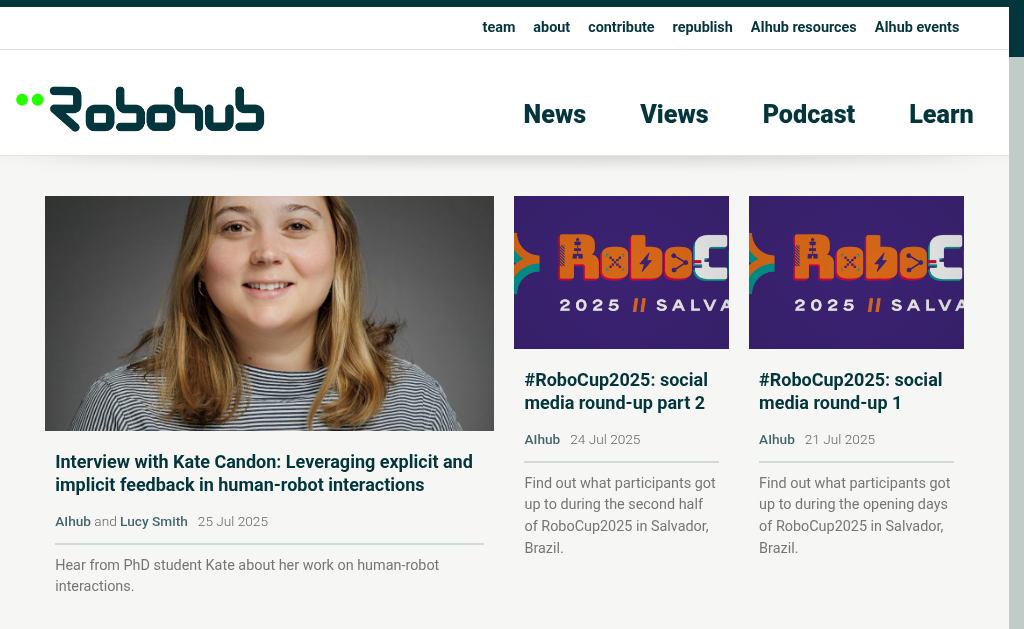The width and height of the screenshot is (1024, 629).
Task: Open the Learn section
Action: tap(941, 114)
